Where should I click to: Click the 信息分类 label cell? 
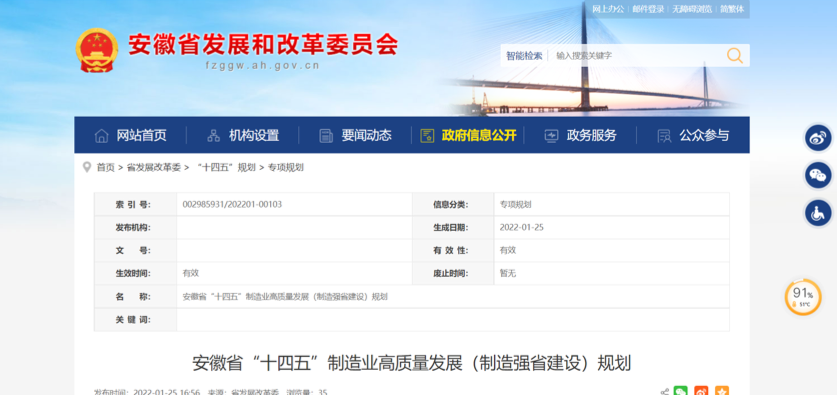click(x=453, y=204)
